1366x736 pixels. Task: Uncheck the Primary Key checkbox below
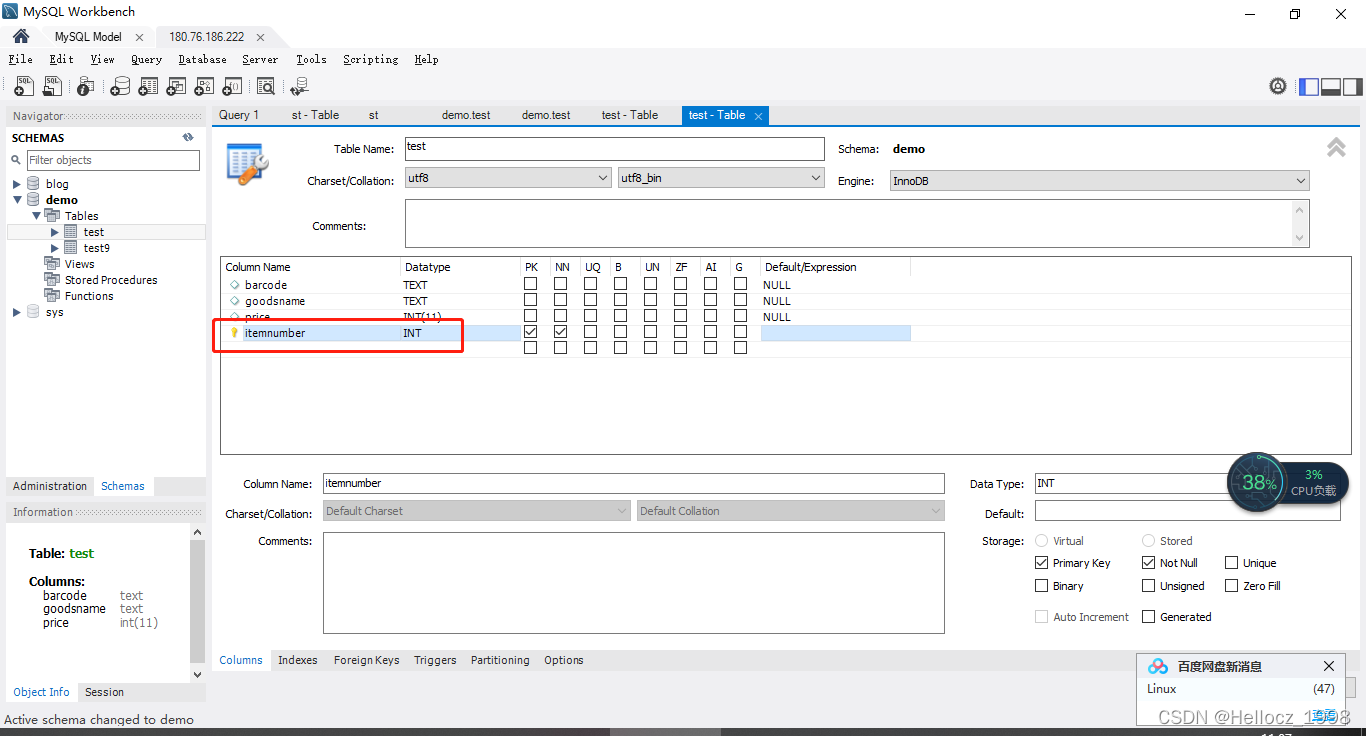(1042, 563)
